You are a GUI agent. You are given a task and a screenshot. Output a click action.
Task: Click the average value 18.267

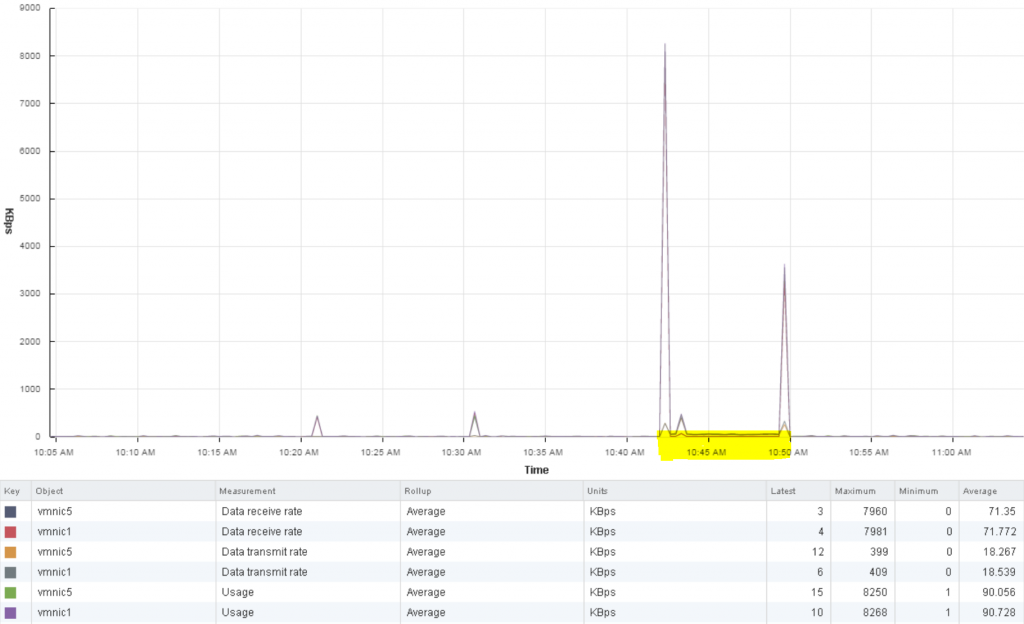999,552
